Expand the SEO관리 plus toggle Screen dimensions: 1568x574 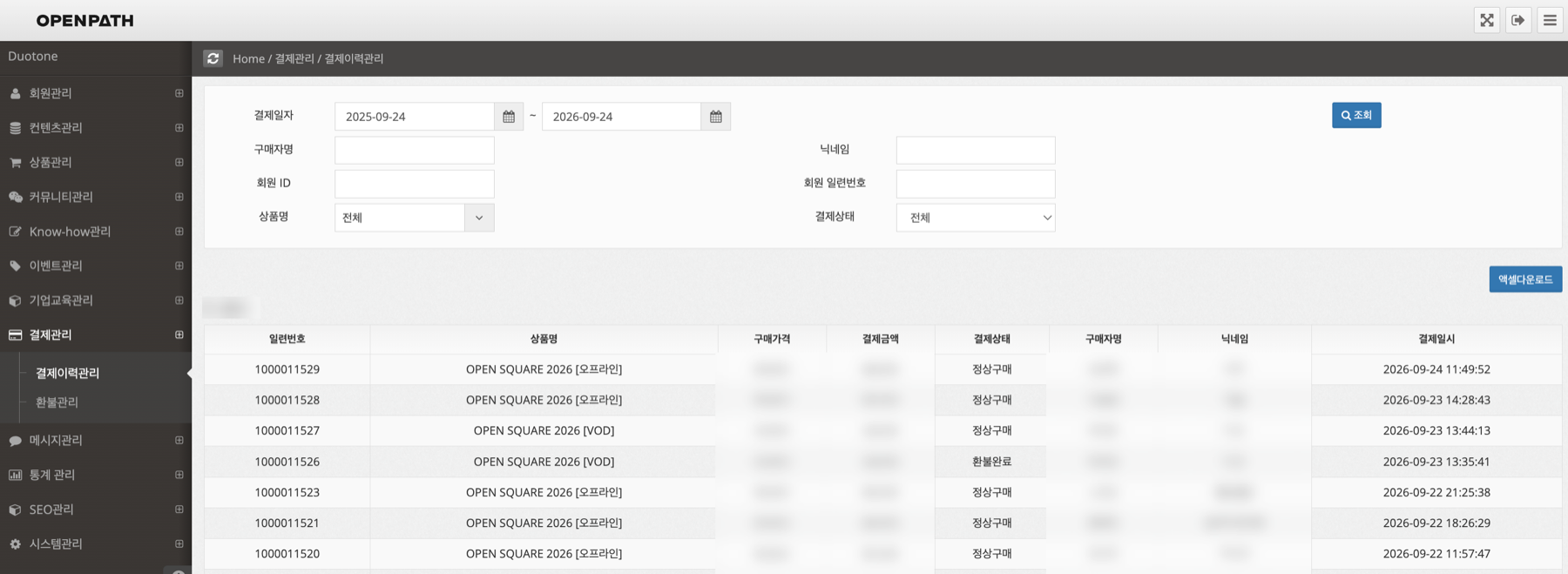point(179,510)
